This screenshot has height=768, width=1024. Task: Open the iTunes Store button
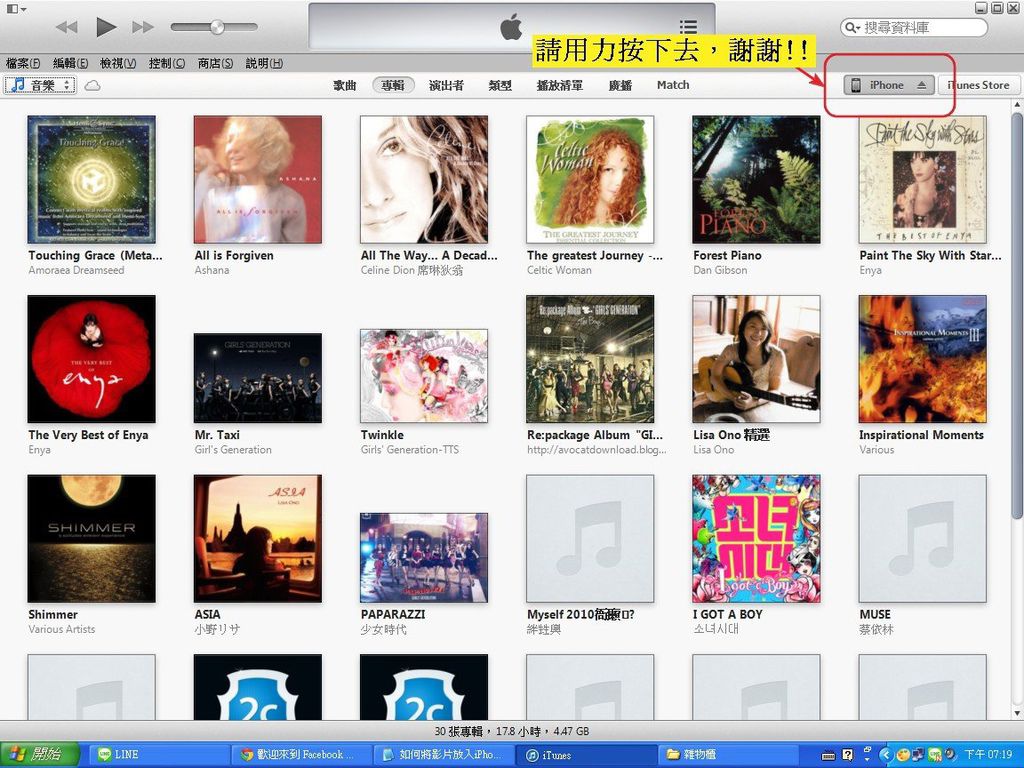978,85
